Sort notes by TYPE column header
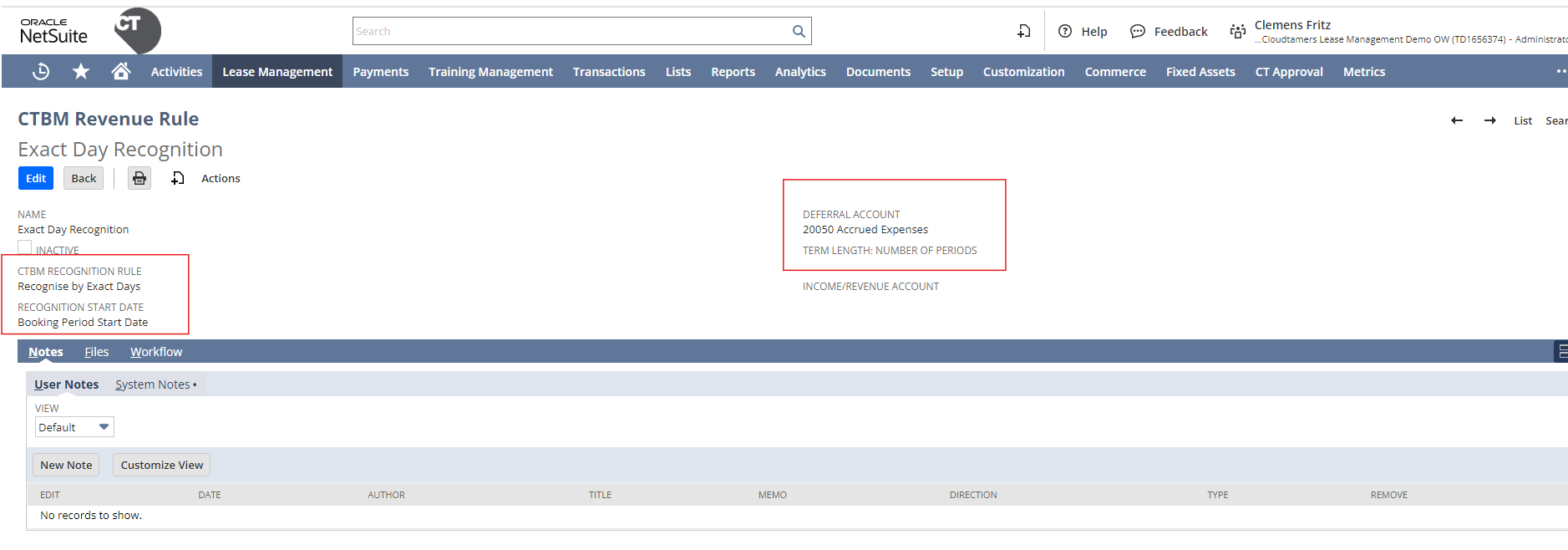1568x550 pixels. (x=1217, y=495)
